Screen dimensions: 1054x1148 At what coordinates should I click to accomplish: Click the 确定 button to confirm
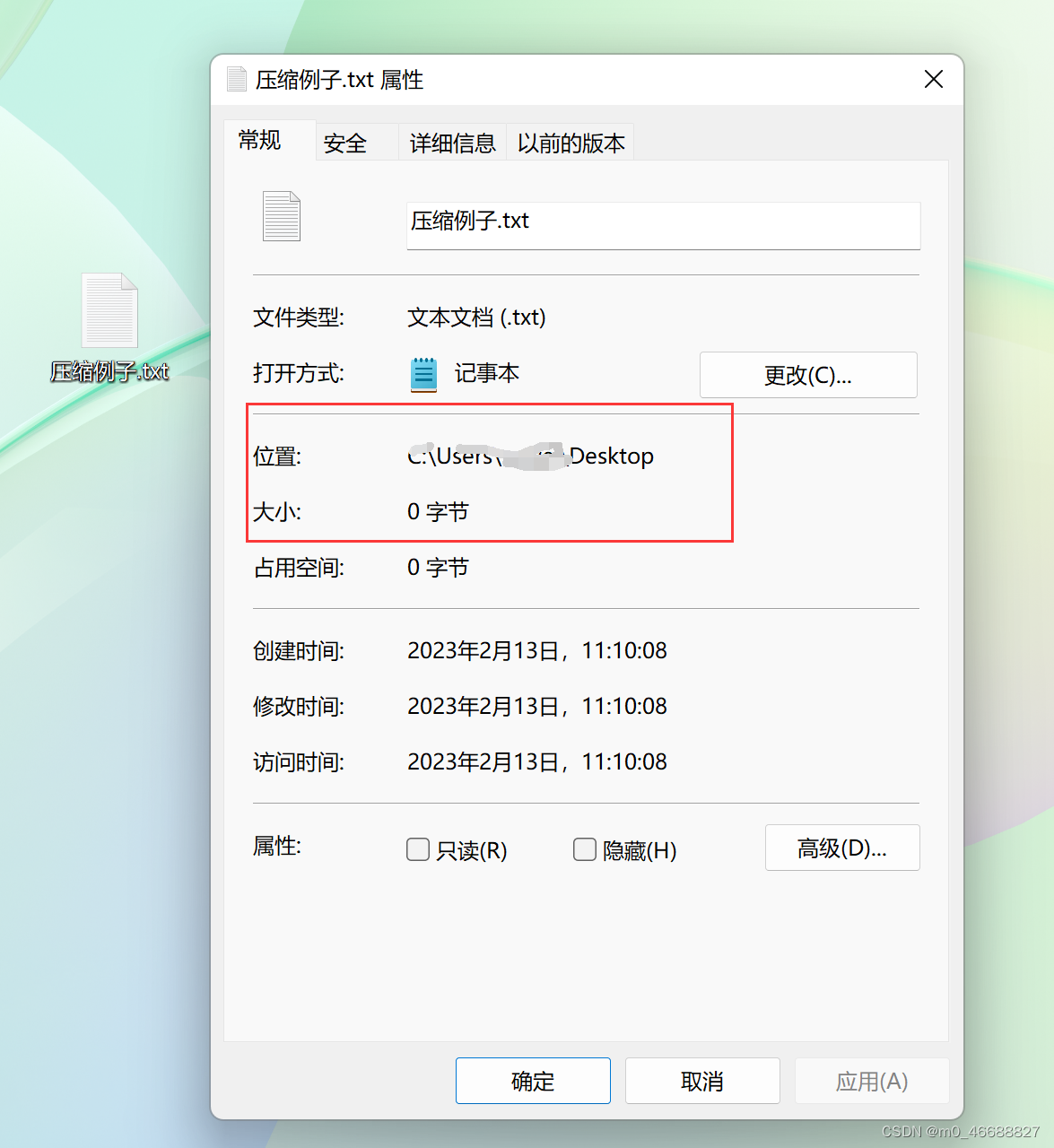532,1081
